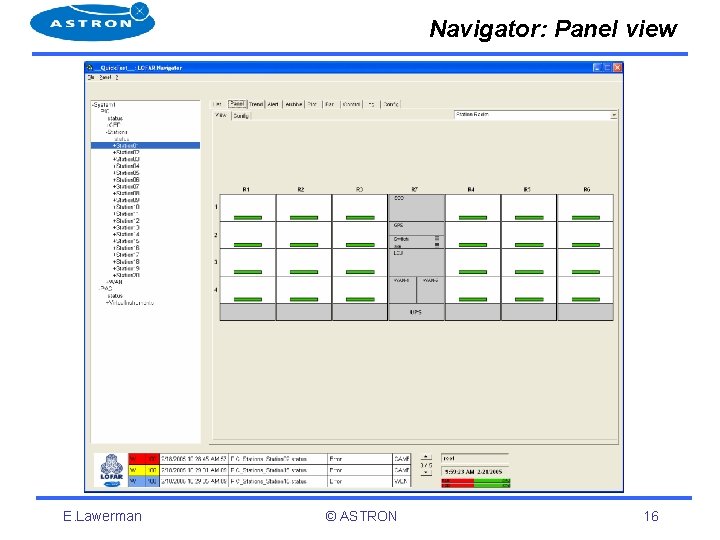The width and height of the screenshot is (720, 540).
Task: Click the user name field showing root
Action: [475, 458]
